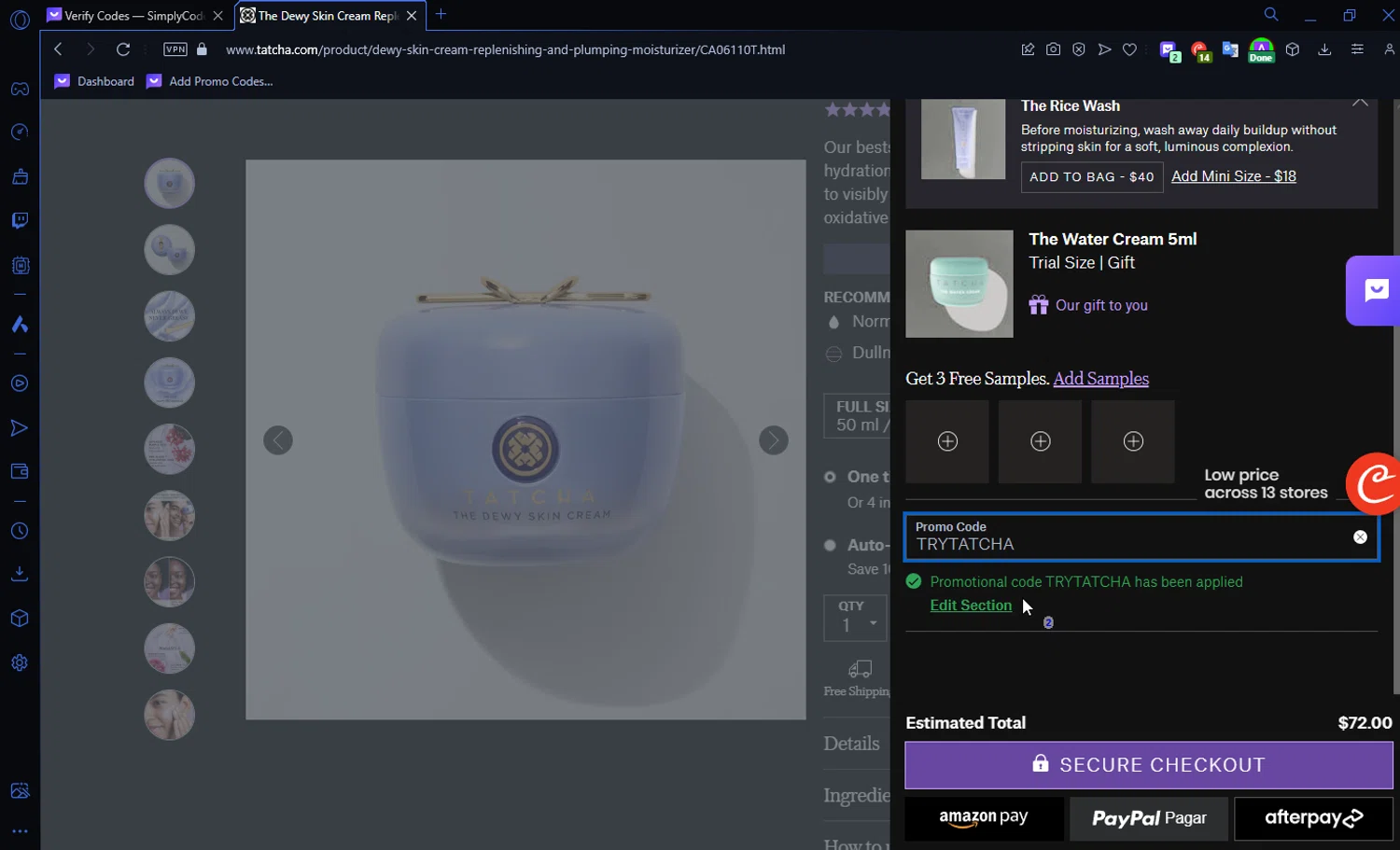The width and height of the screenshot is (1400, 850).
Task: Reload the Tatcha page
Action: click(123, 49)
